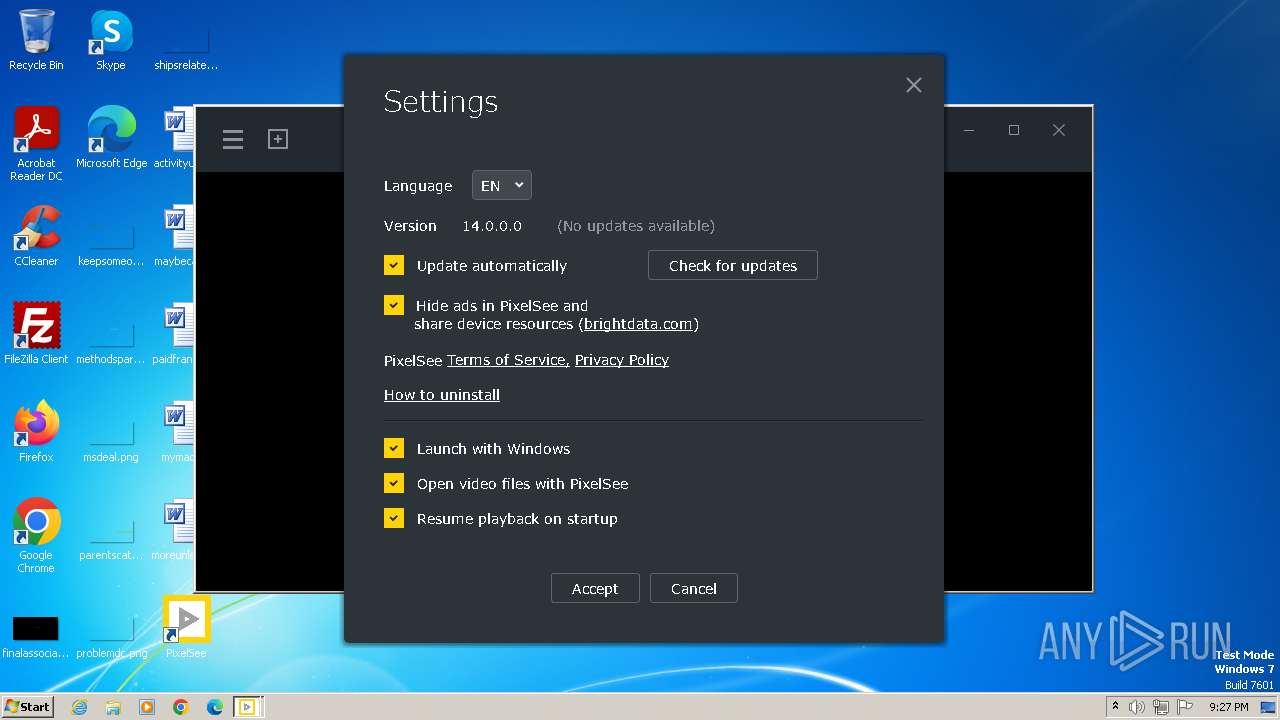Click the Windows Start button
This screenshot has height=720, width=1280.
[x=28, y=706]
